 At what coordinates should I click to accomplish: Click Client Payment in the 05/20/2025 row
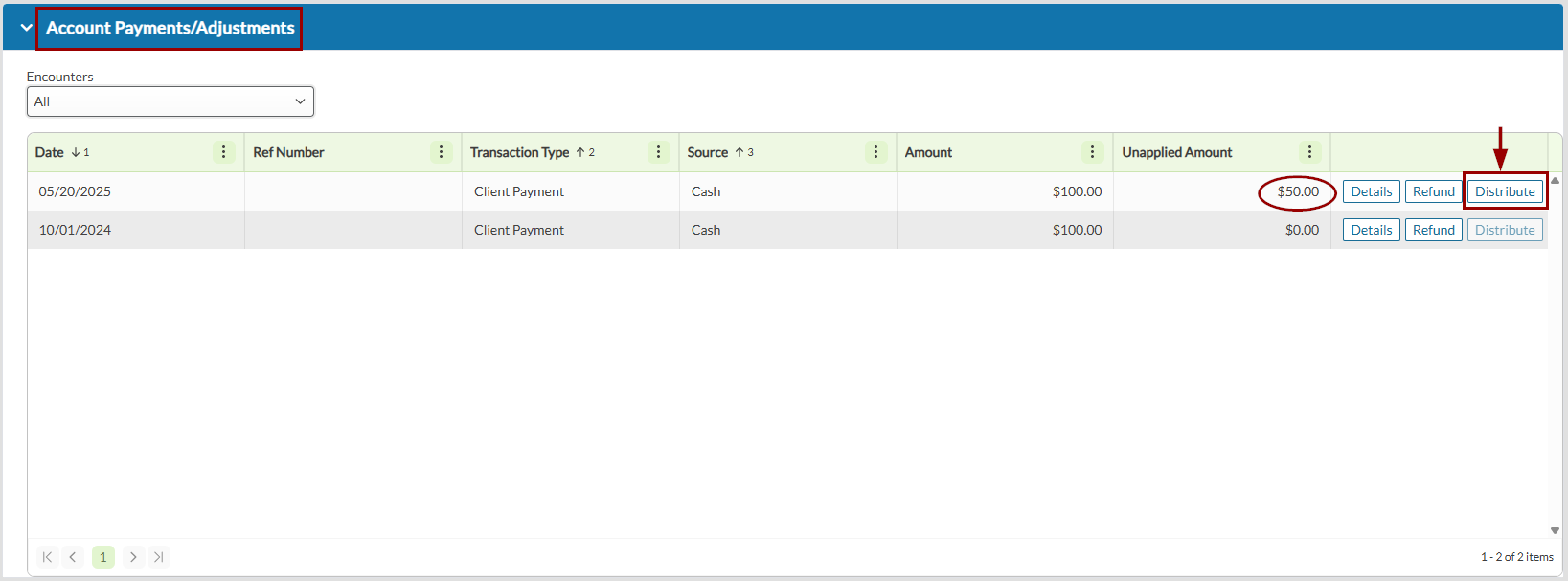[519, 191]
